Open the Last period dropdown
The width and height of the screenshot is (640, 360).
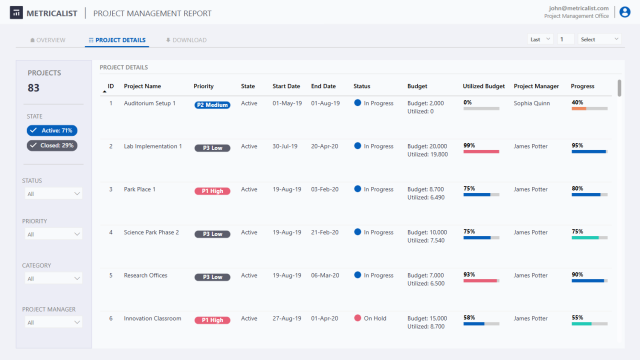(540, 39)
